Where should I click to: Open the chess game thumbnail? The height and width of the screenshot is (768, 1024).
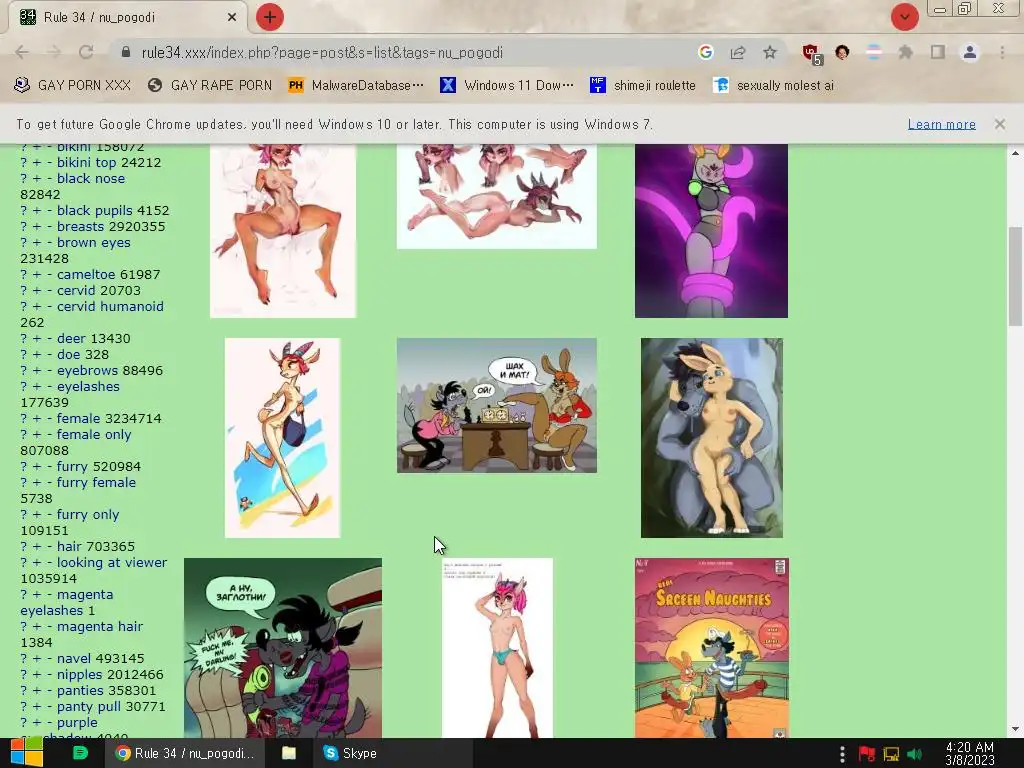(496, 405)
